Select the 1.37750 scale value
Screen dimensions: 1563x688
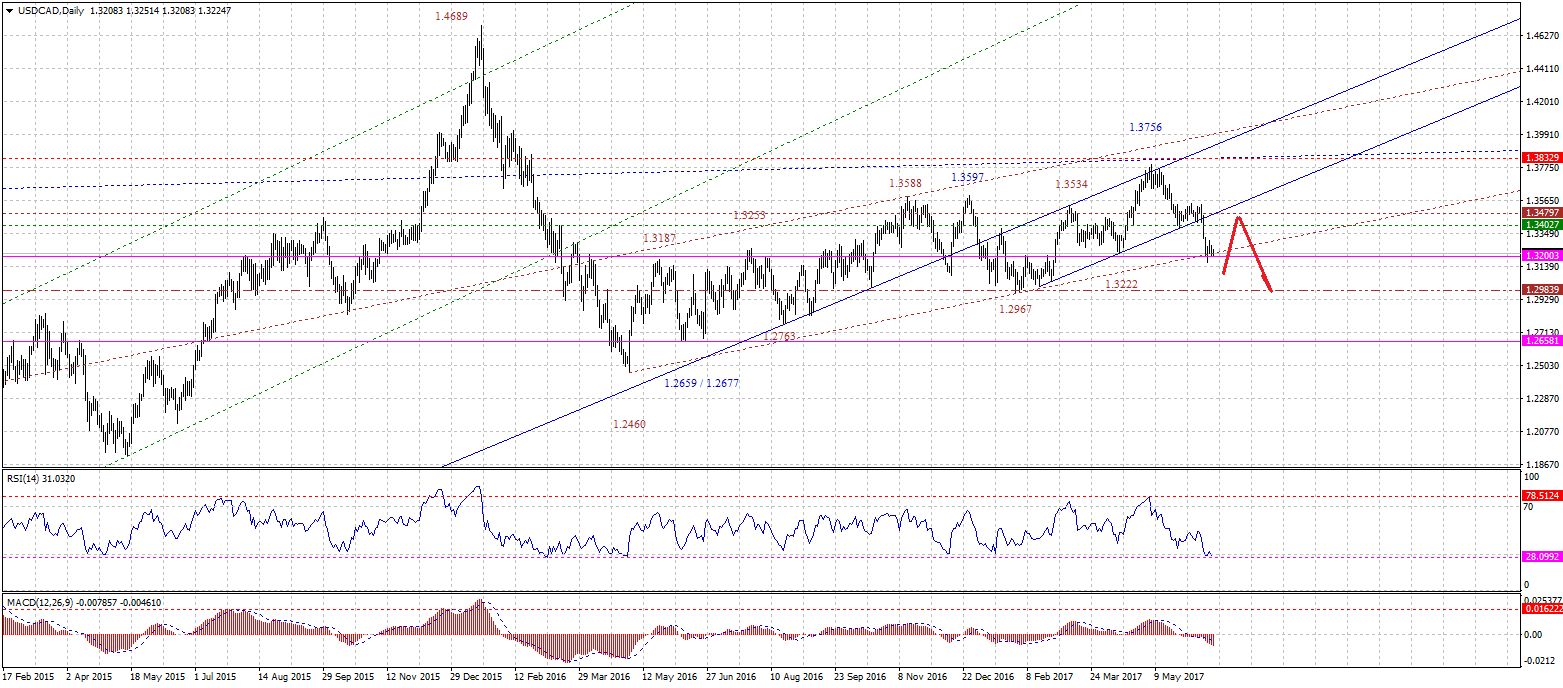point(1541,169)
